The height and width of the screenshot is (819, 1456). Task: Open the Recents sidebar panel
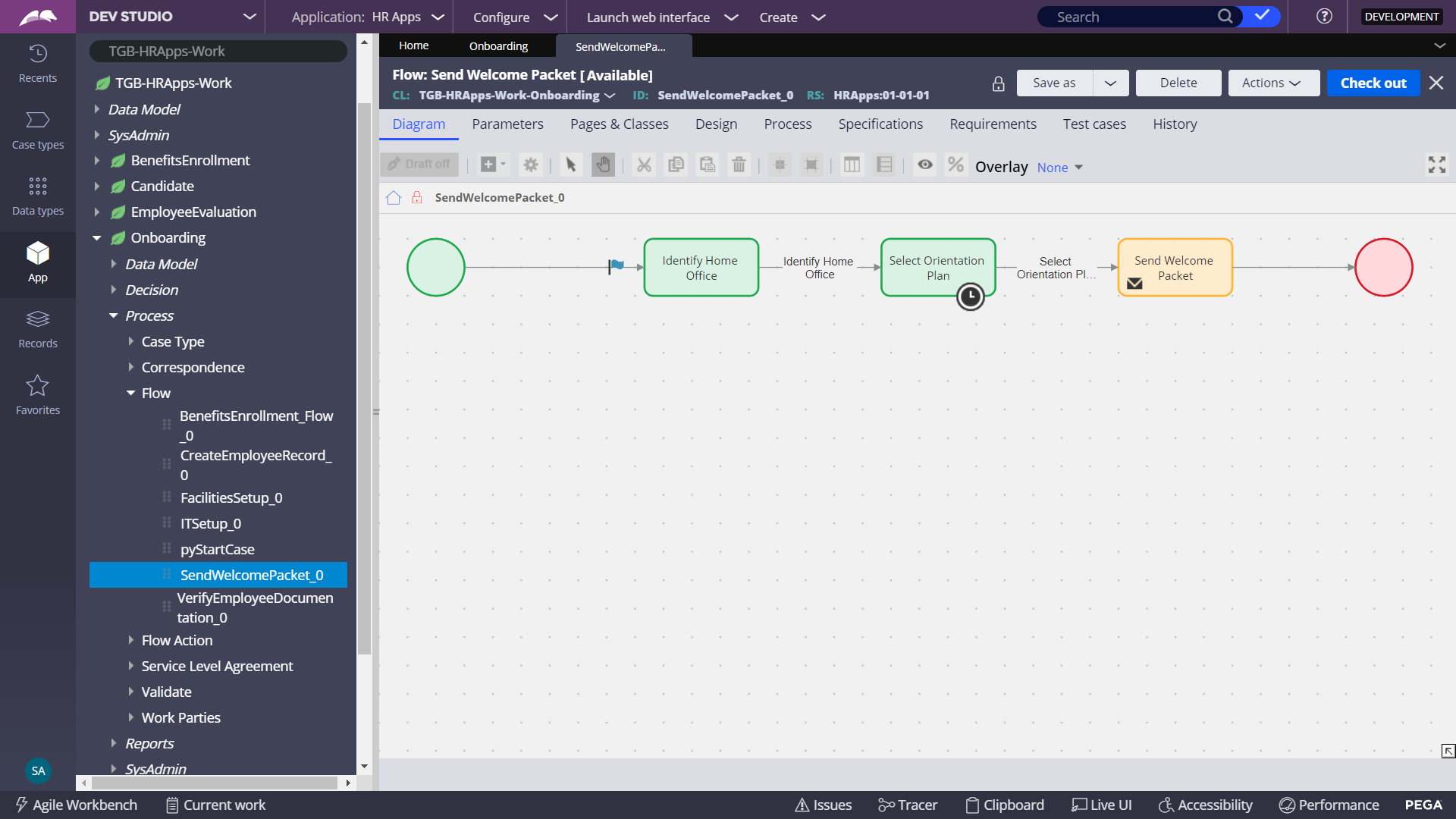(x=38, y=64)
